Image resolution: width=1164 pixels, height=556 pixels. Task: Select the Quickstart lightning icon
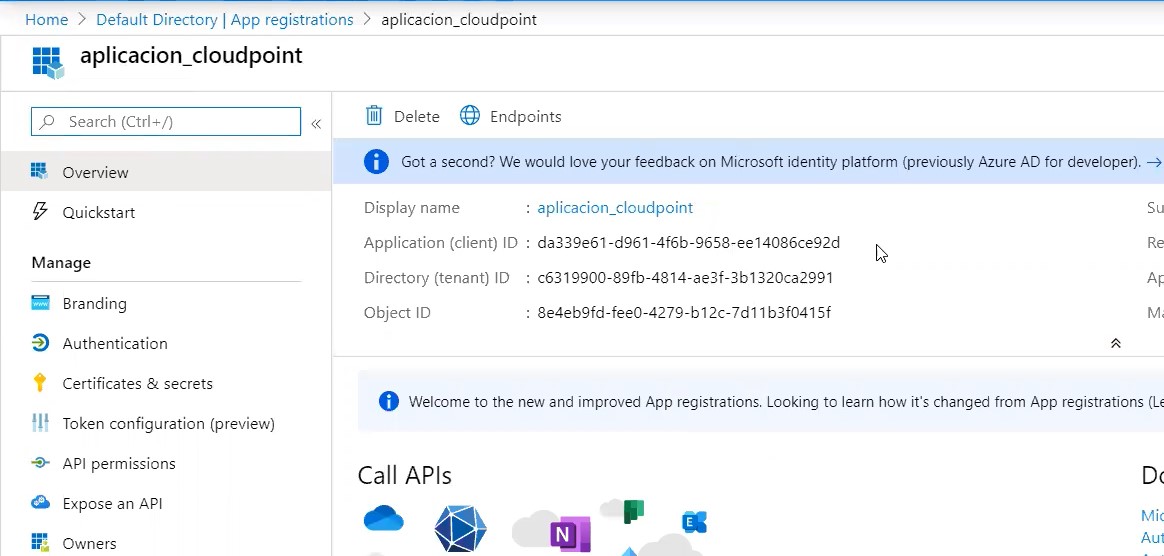pos(40,212)
